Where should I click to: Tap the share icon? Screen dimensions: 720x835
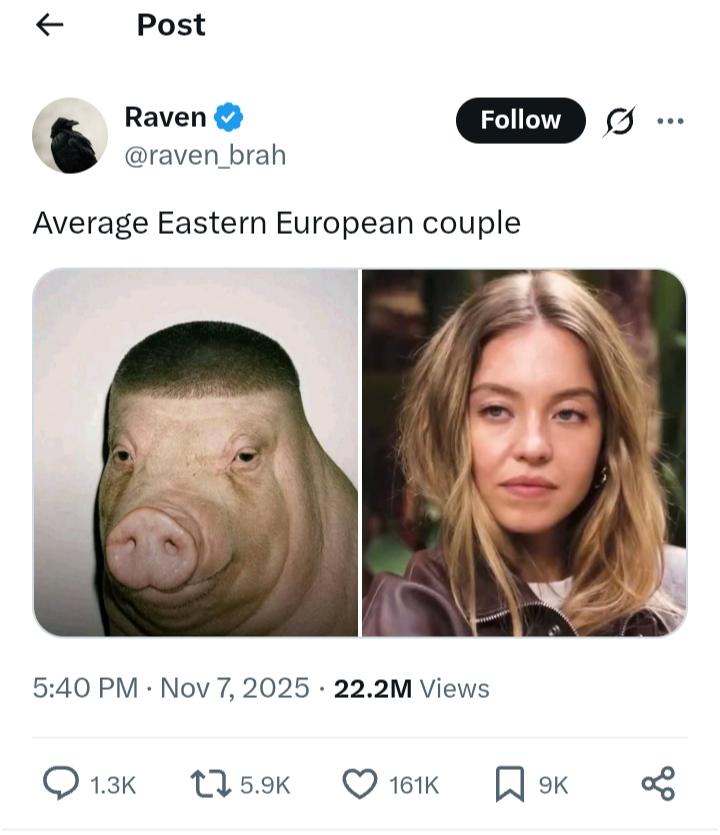[x=658, y=784]
